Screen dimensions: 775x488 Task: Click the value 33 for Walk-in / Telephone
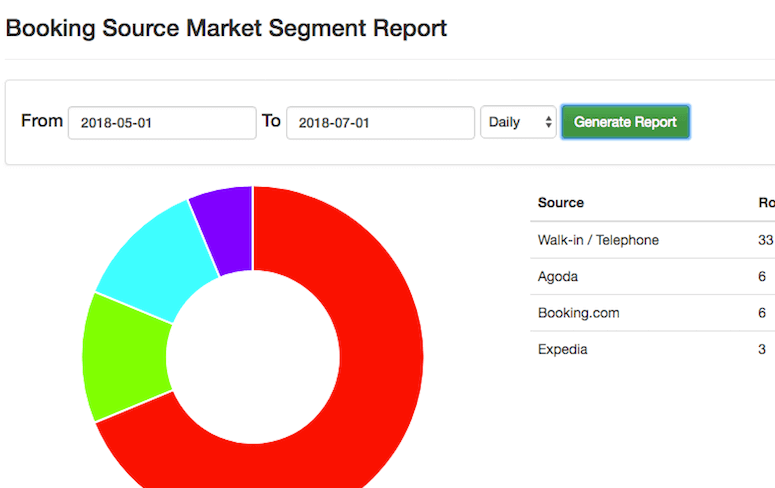tap(765, 240)
